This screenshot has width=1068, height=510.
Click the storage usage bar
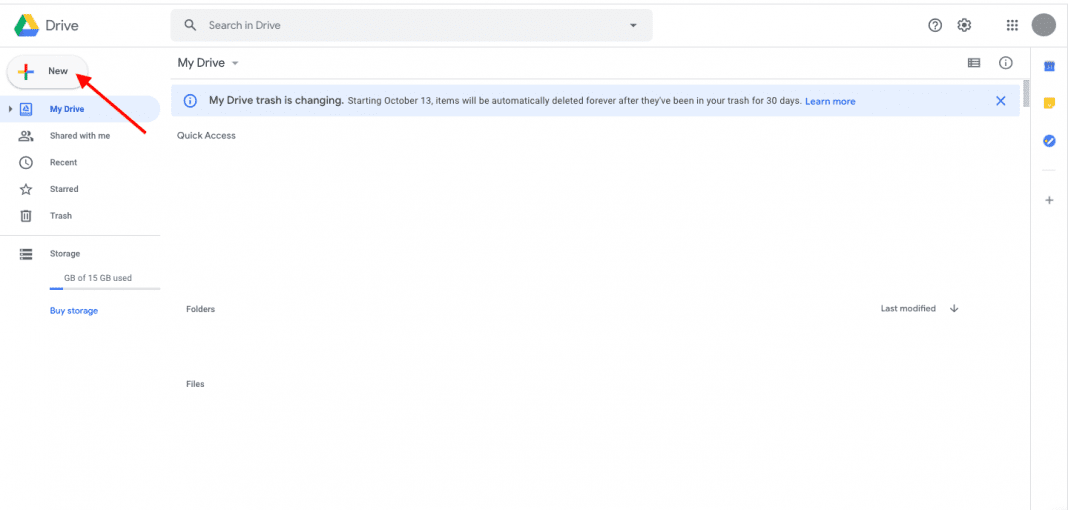tap(105, 289)
